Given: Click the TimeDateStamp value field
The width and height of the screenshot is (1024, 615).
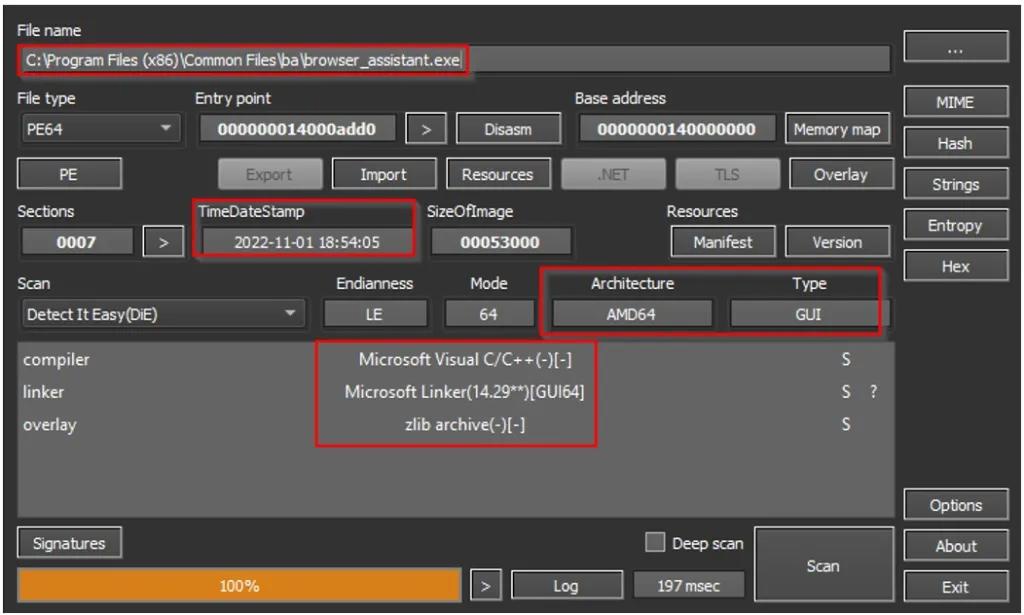Looking at the screenshot, I should tap(307, 242).
